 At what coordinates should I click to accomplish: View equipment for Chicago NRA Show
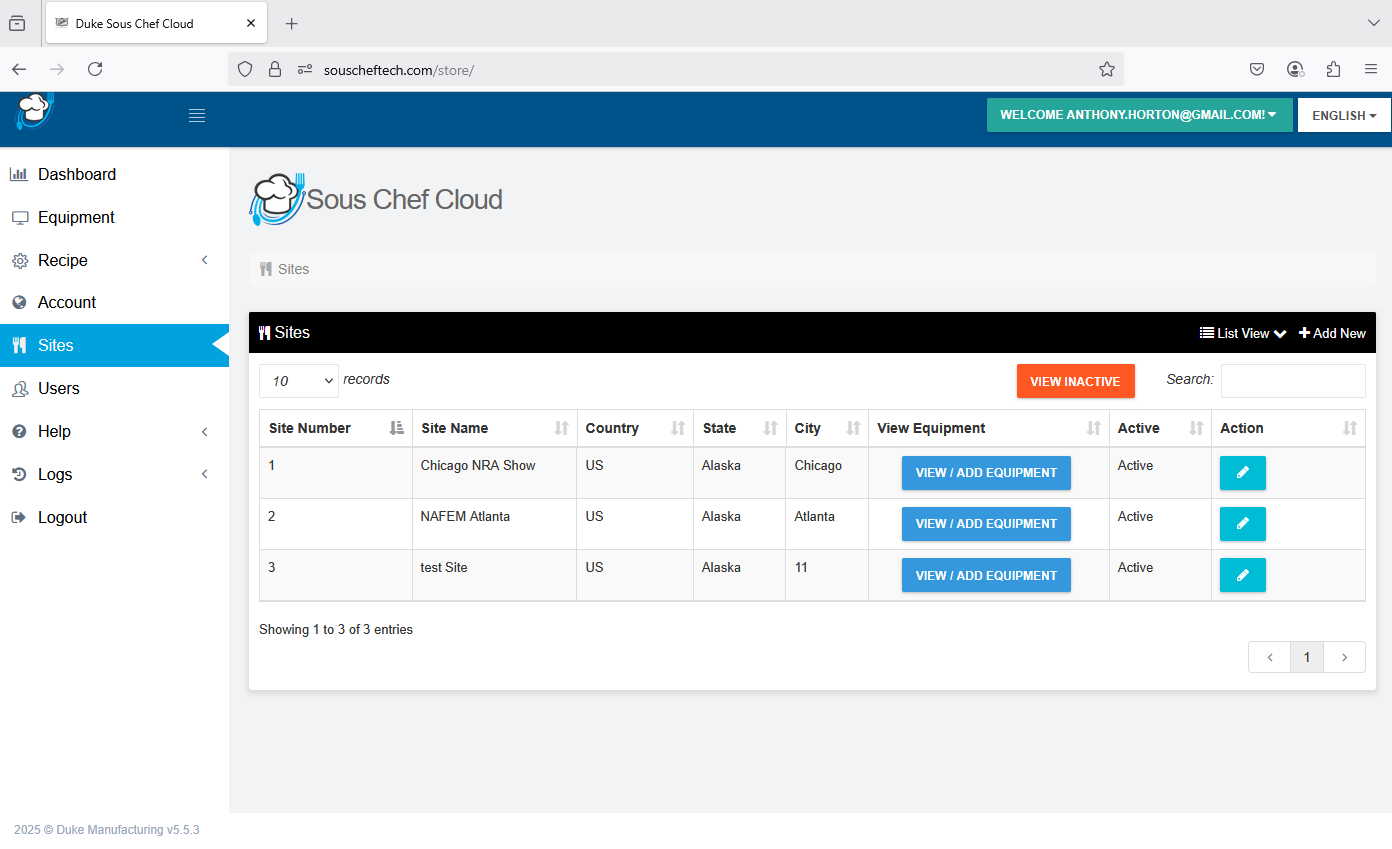986,473
